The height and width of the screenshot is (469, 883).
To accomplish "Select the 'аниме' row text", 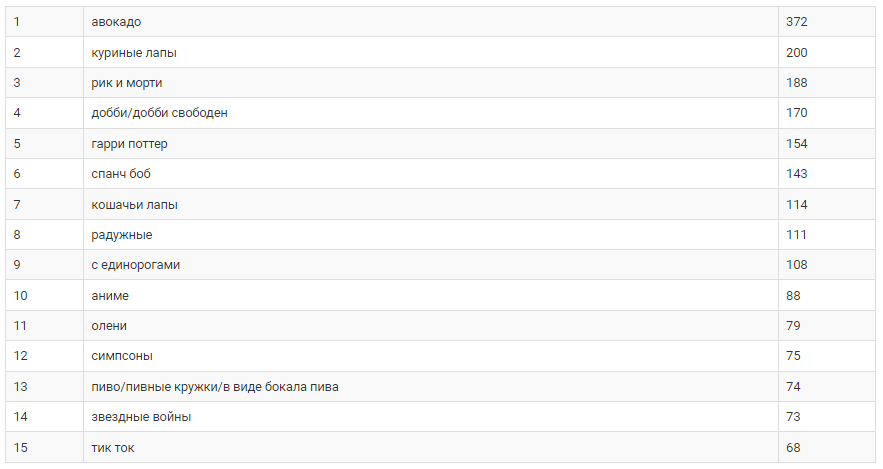I will pos(110,296).
